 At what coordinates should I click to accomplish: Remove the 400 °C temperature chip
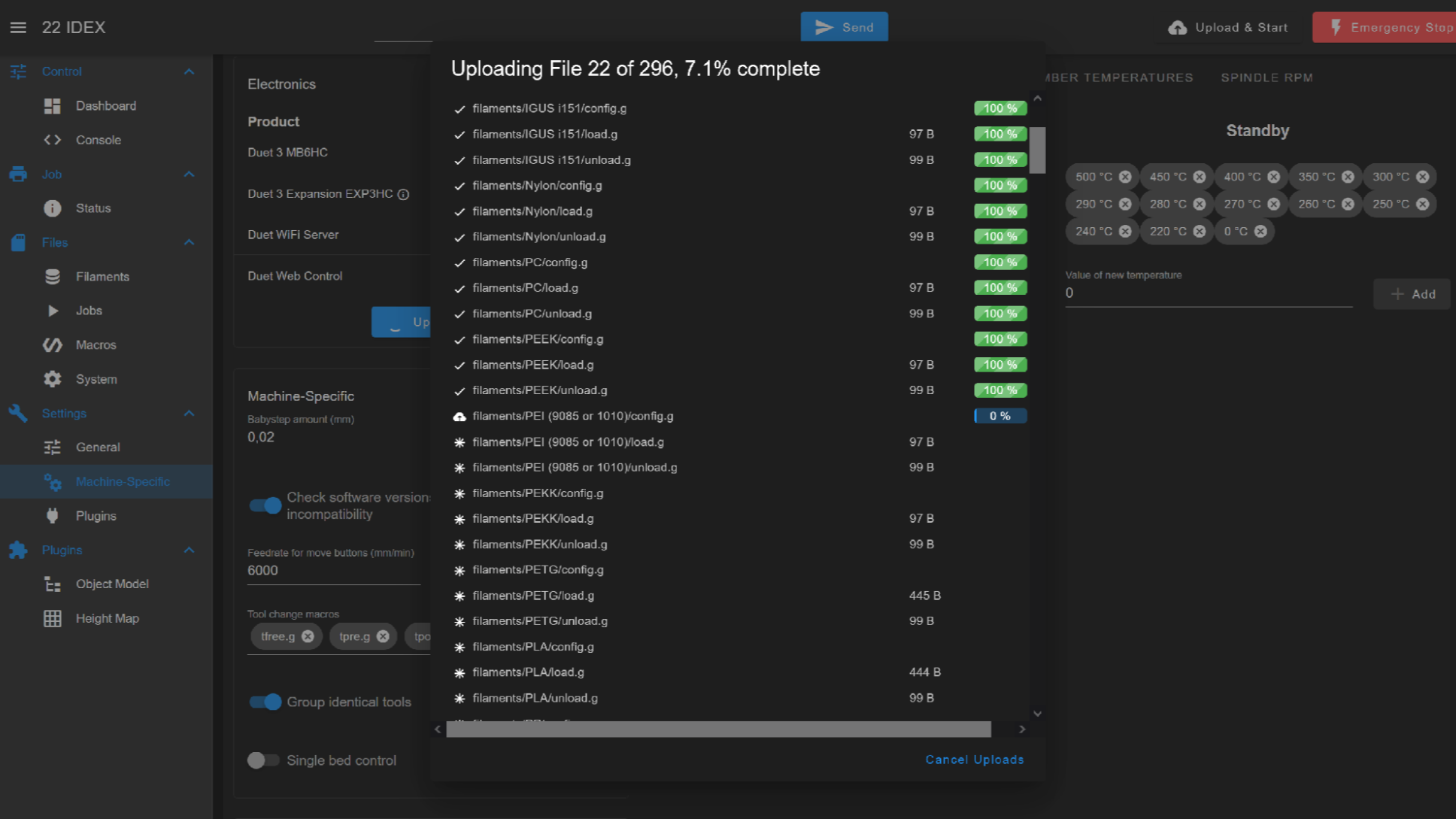tap(1273, 177)
